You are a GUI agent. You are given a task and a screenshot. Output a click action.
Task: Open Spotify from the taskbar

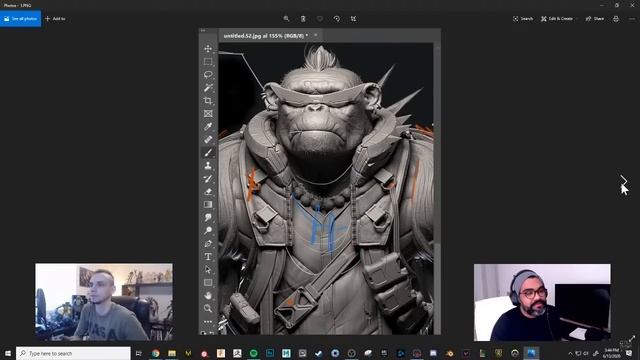pyautogui.click(x=253, y=353)
